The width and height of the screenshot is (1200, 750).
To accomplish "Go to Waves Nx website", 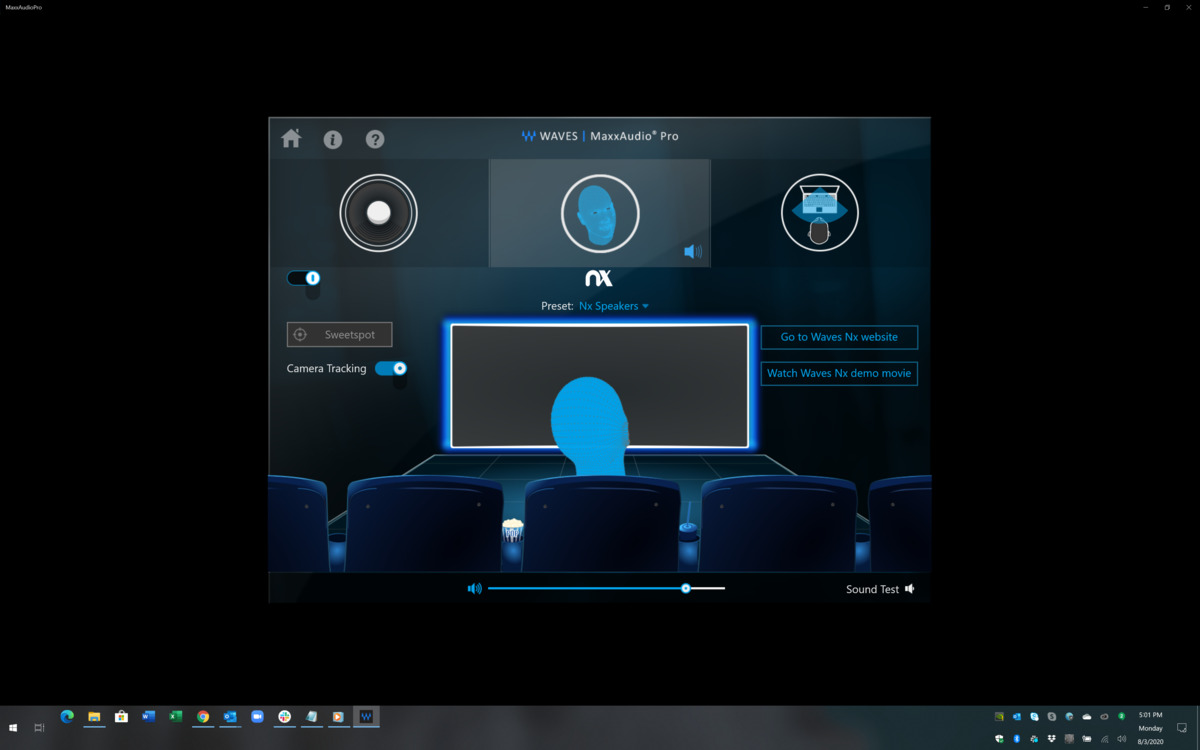I will [x=839, y=337].
